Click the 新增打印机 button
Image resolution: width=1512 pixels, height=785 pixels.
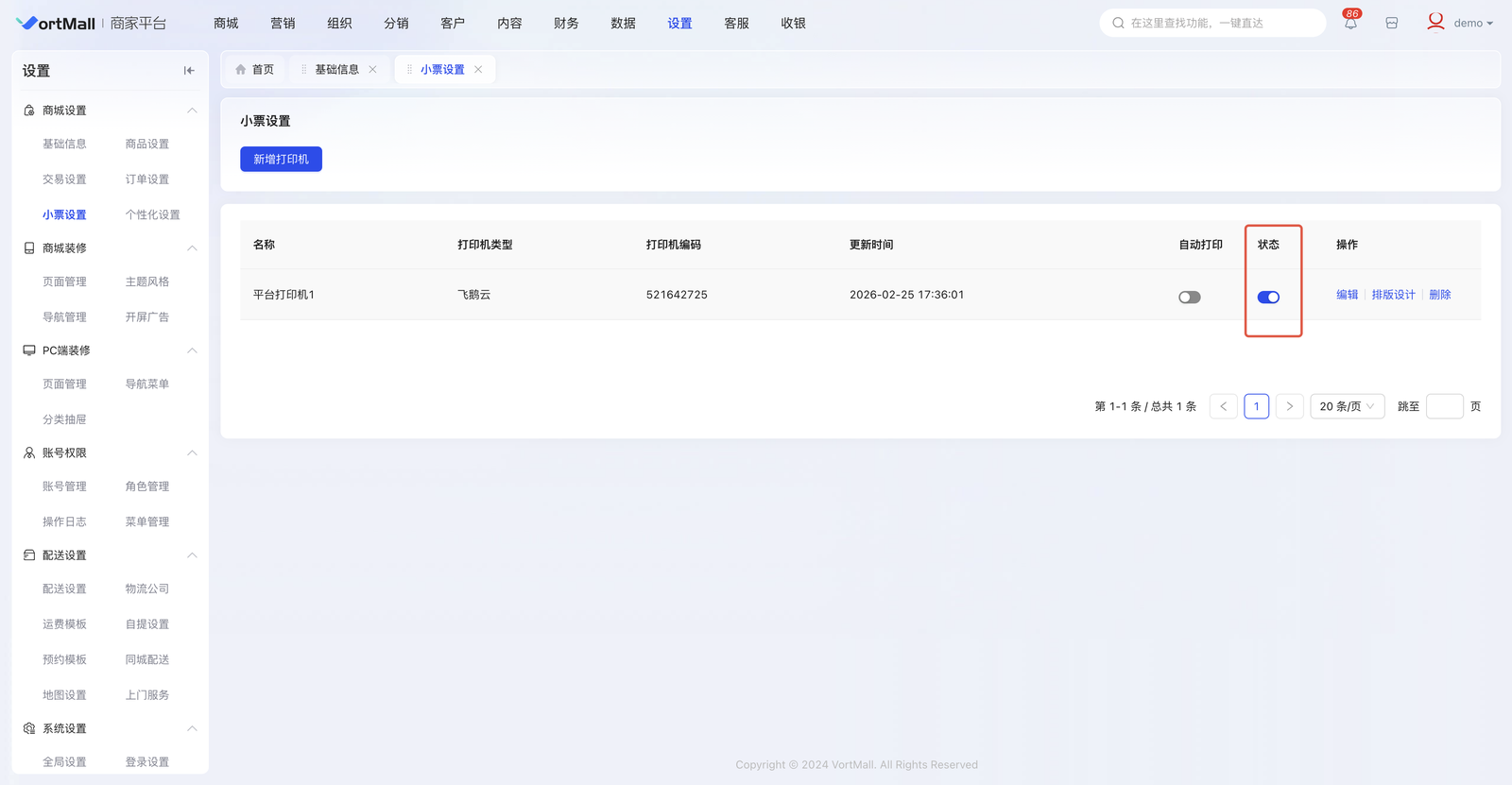tap(281, 160)
